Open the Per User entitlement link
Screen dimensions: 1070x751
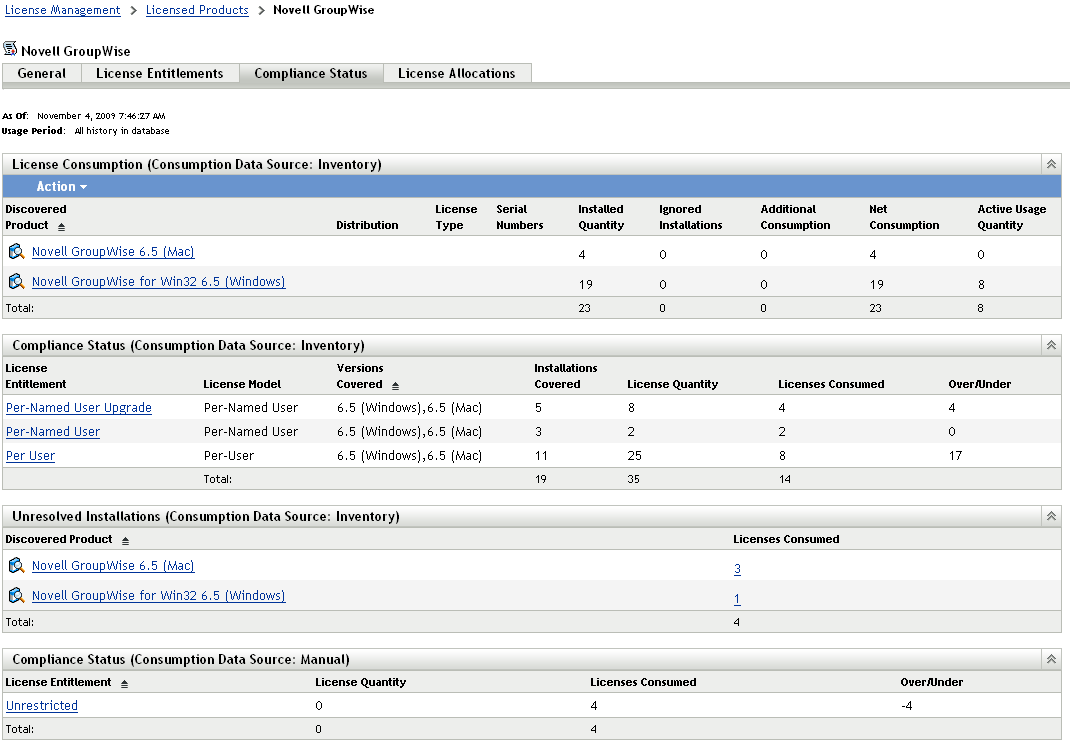[x=30, y=456]
